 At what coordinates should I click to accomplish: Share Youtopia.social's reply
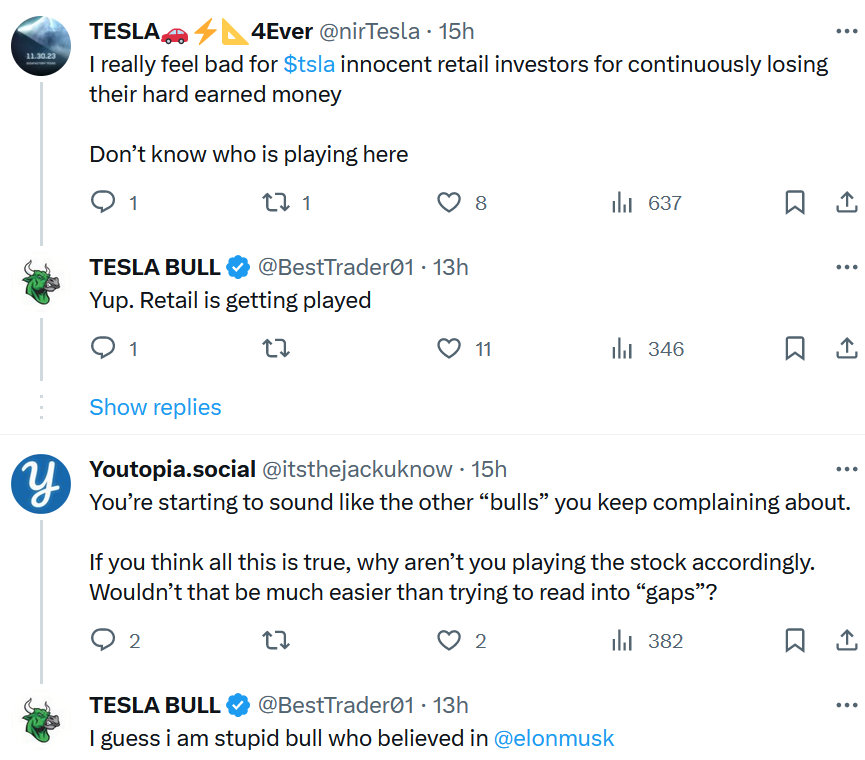tap(847, 640)
